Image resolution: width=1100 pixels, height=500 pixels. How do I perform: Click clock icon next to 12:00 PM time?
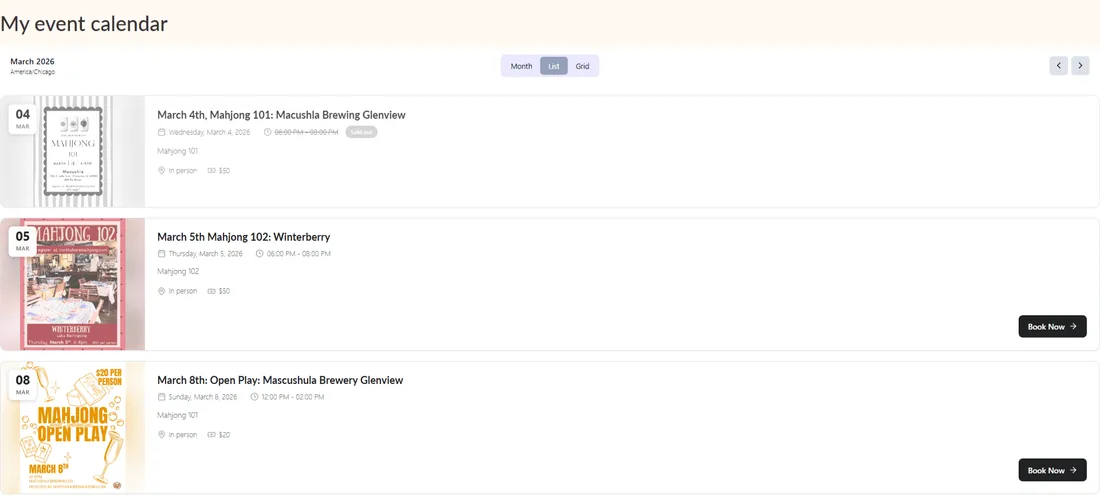254,397
